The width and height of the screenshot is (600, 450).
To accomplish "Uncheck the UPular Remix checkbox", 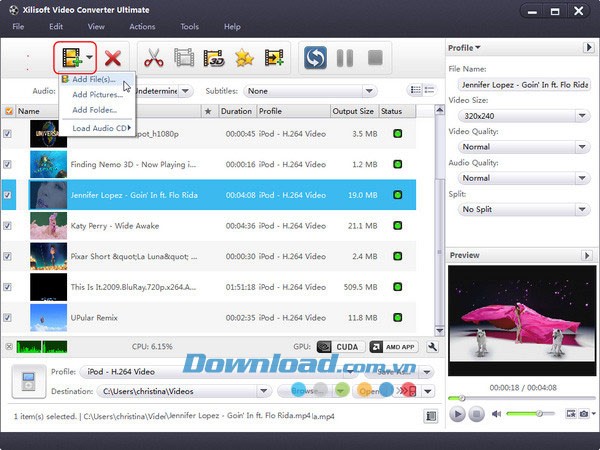I will click(7, 318).
